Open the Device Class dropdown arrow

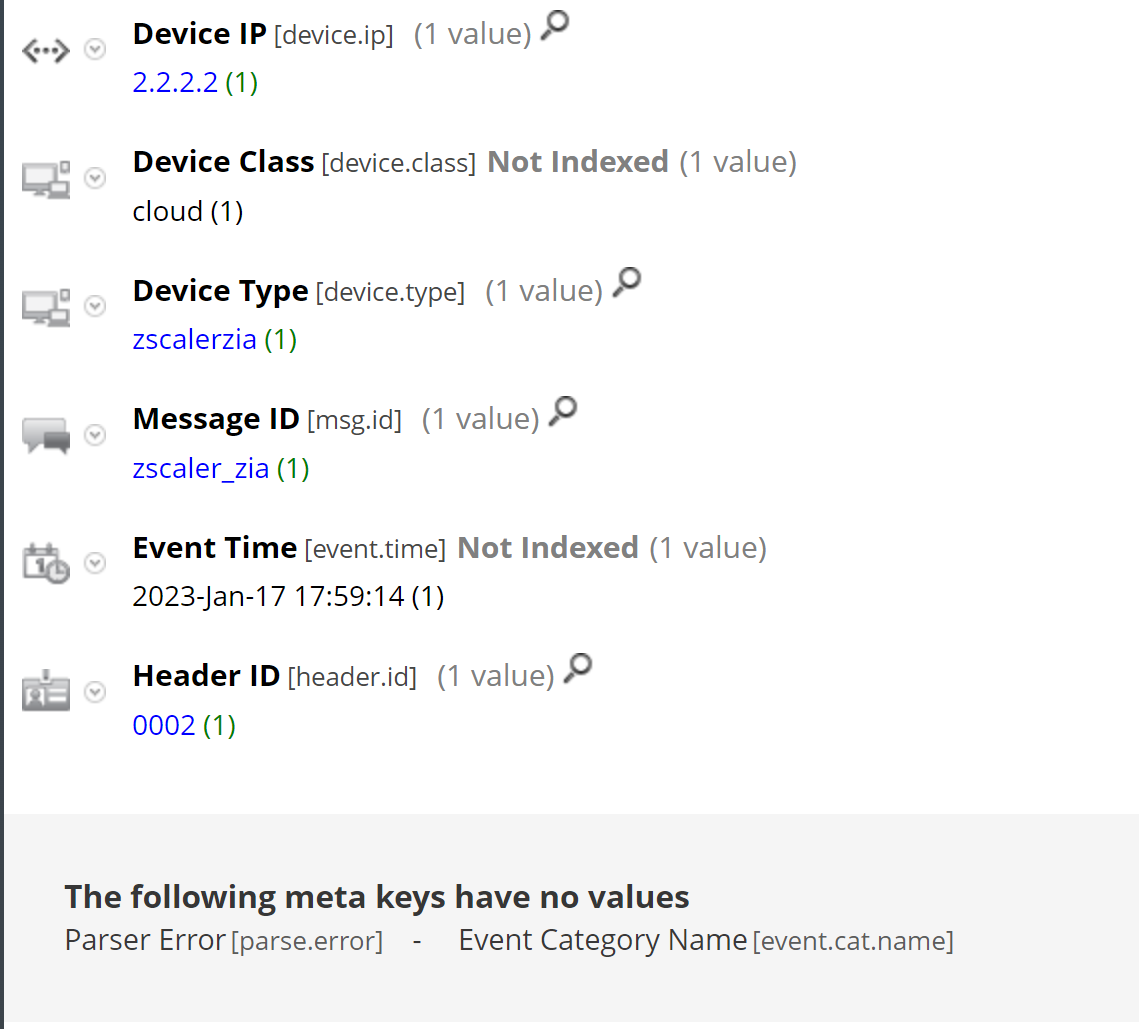pyautogui.click(x=95, y=178)
